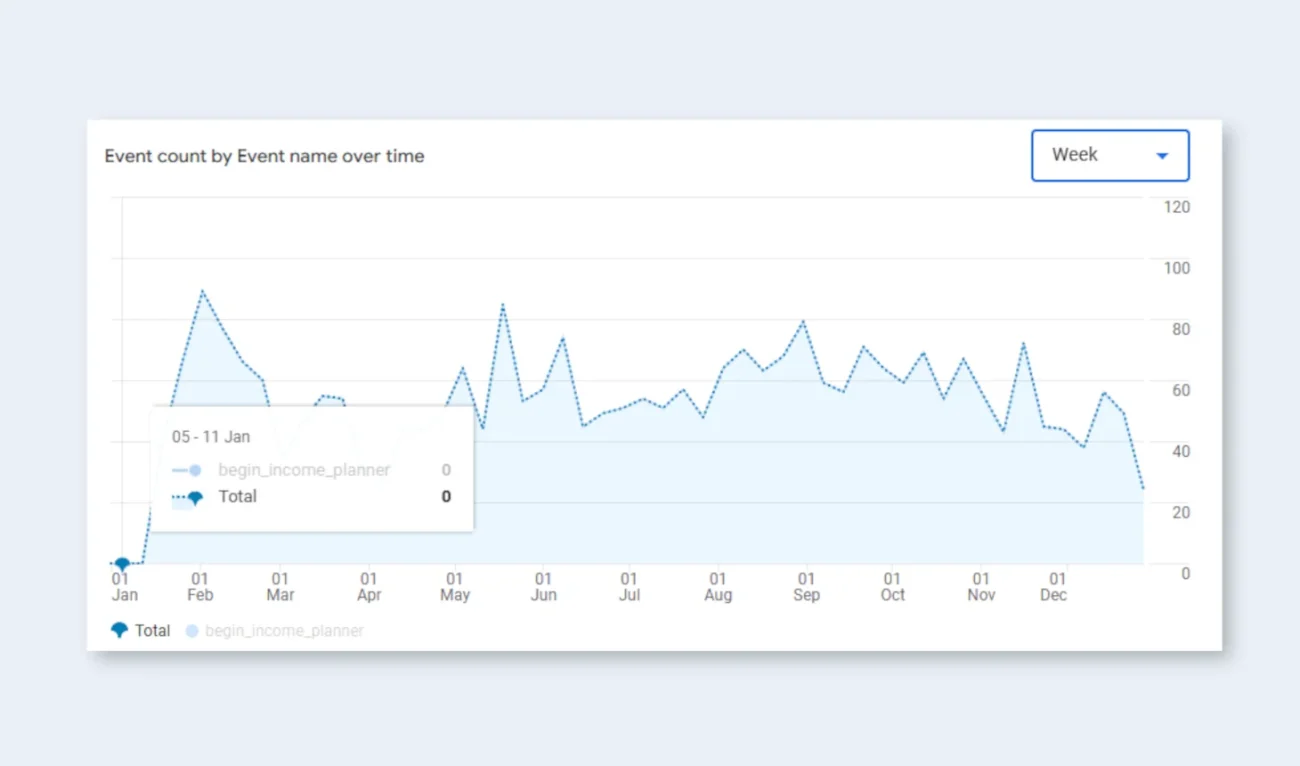Click the chart title 'Event count by Event name over time'
Image resolution: width=1300 pixels, height=766 pixels.
click(264, 156)
